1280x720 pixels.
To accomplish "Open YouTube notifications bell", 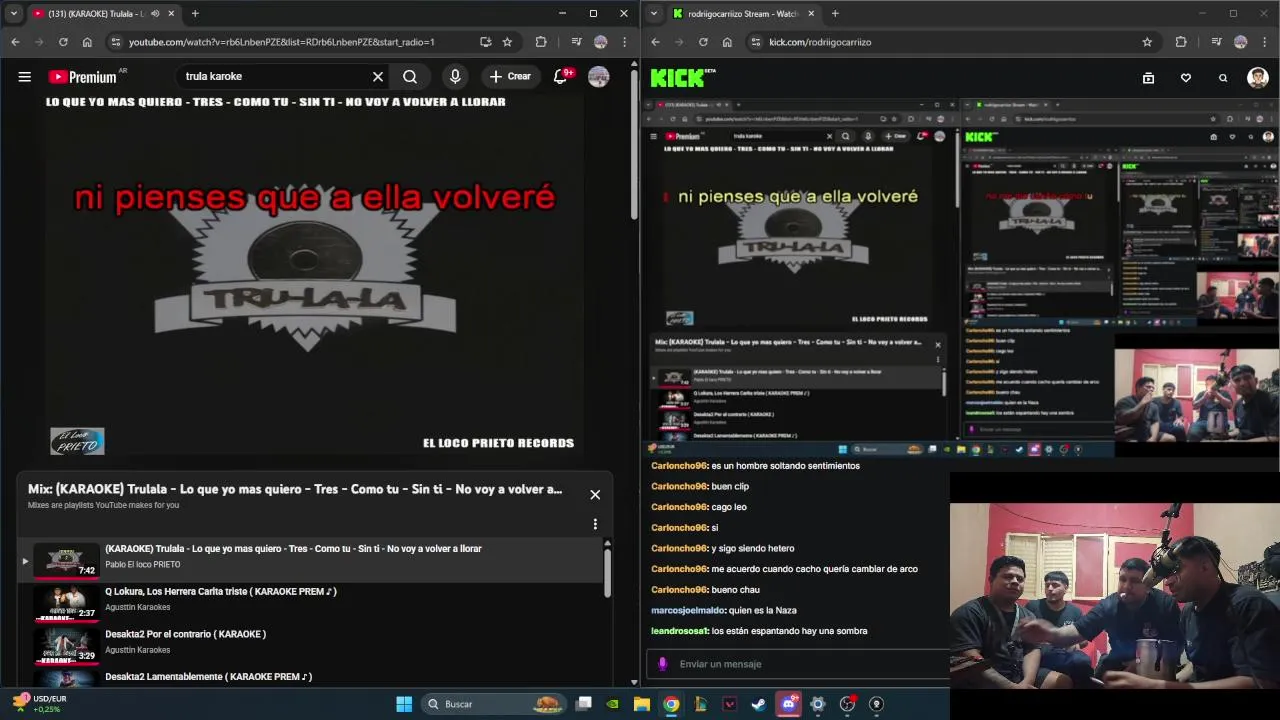I will [561, 77].
